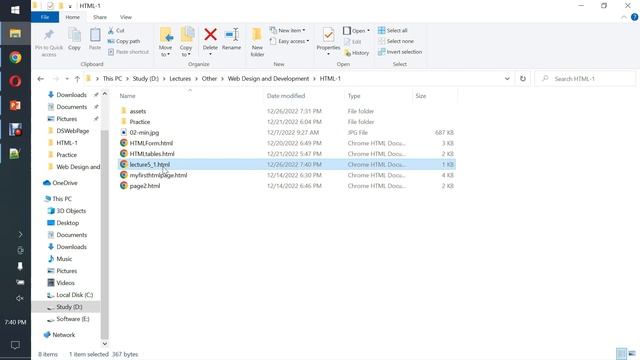
Task: Open the Copy to dropdown
Action: coord(186,42)
